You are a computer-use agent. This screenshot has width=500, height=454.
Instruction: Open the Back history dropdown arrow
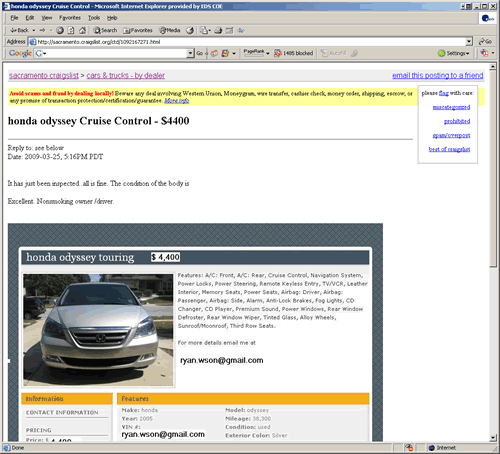point(34,30)
